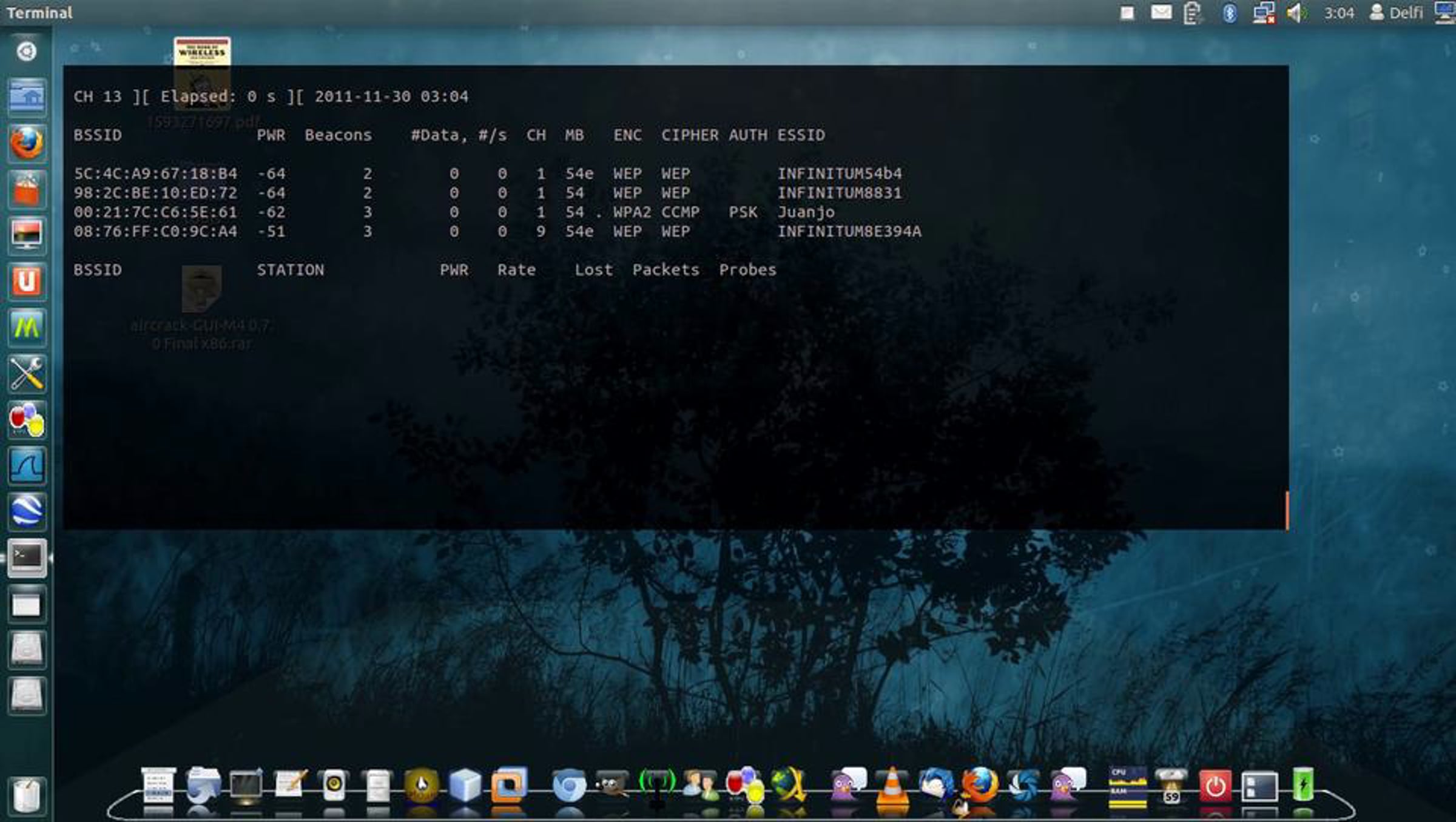Click the Beacons column header text

338,135
